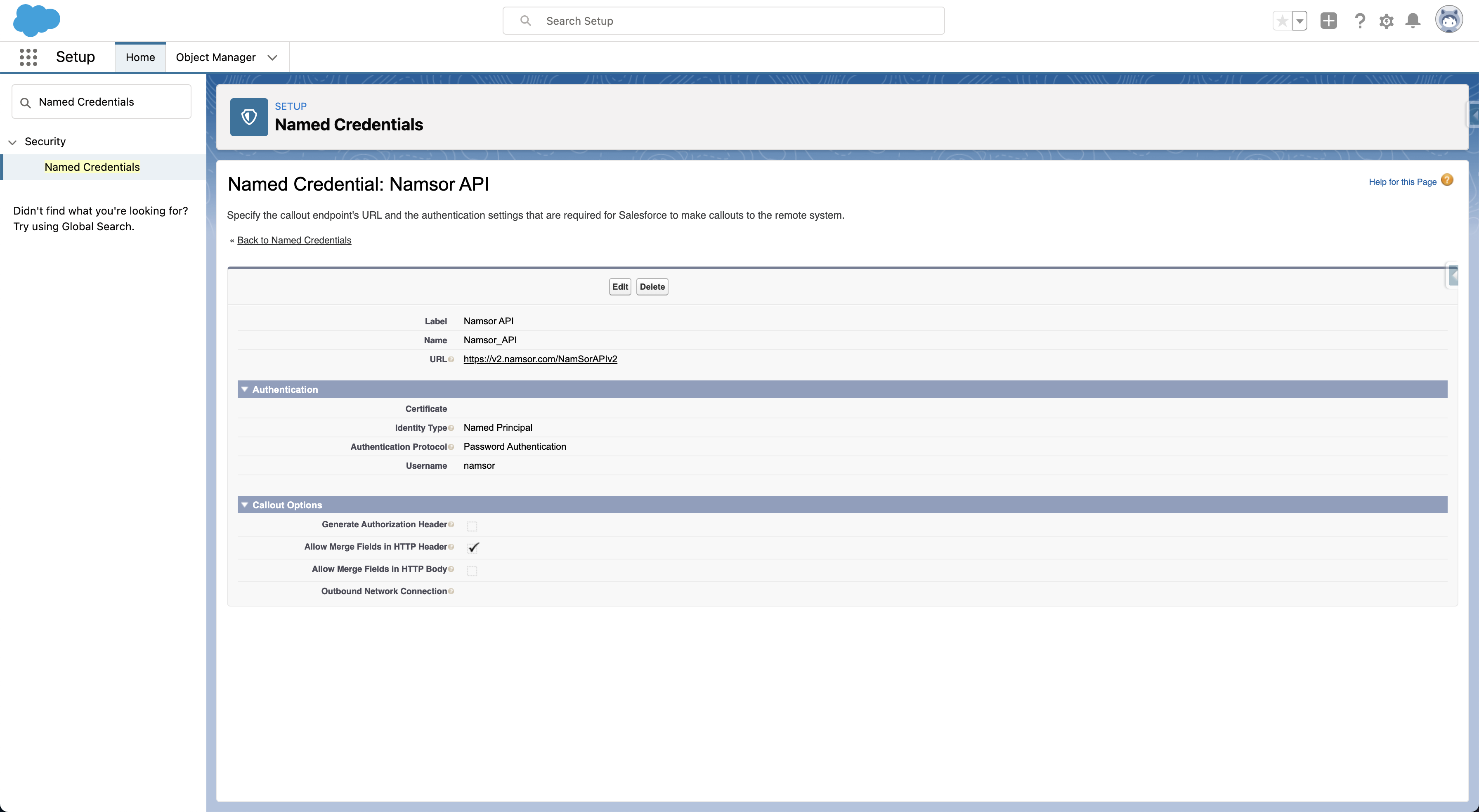Click the magnifier icon in Search Setup
The width and height of the screenshot is (1479, 812).
tap(525, 21)
